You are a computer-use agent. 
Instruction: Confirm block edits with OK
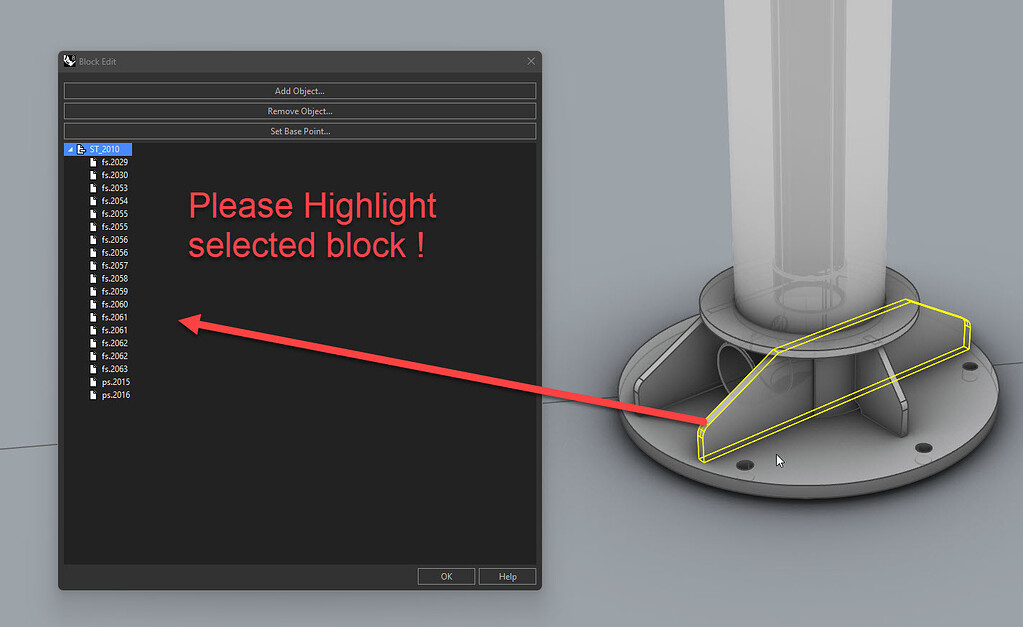pyautogui.click(x=446, y=575)
